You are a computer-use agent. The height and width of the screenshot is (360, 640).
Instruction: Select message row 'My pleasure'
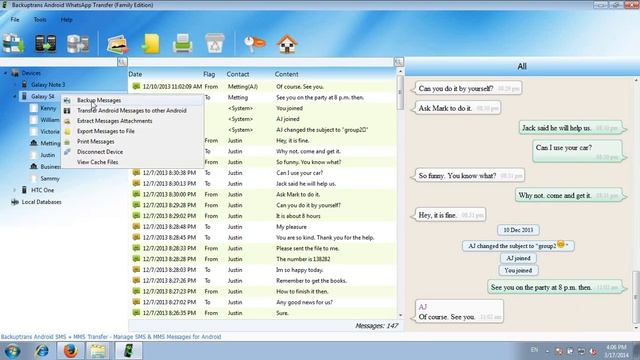[262, 227]
